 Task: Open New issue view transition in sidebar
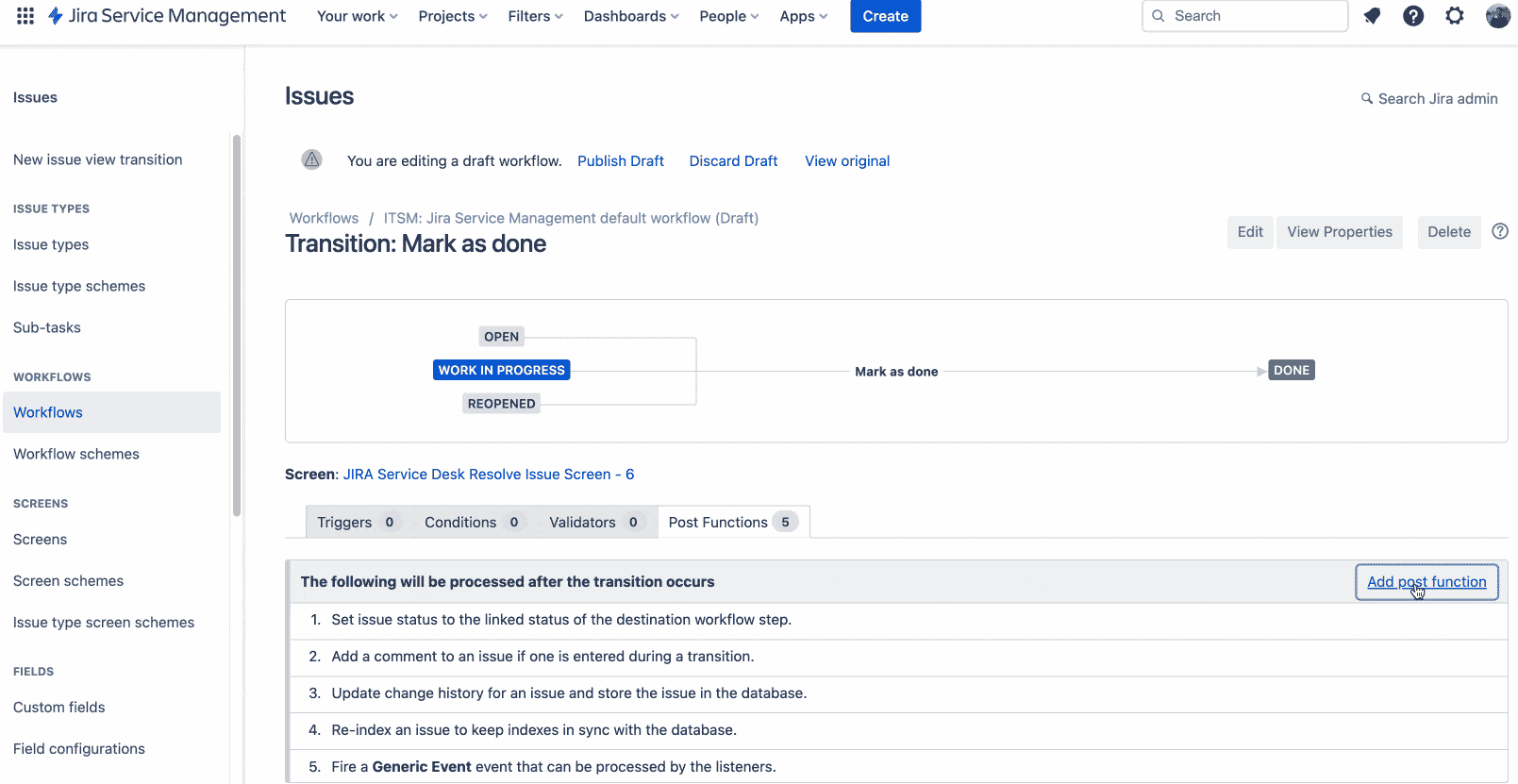click(98, 159)
